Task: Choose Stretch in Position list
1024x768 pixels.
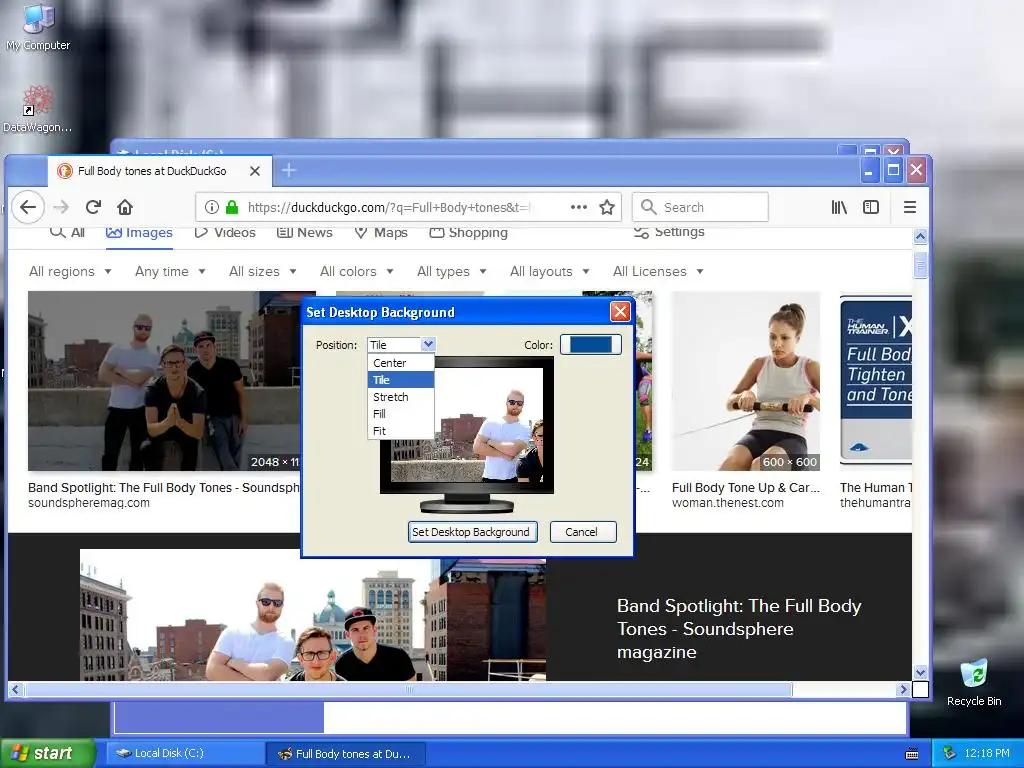Action: click(401, 397)
